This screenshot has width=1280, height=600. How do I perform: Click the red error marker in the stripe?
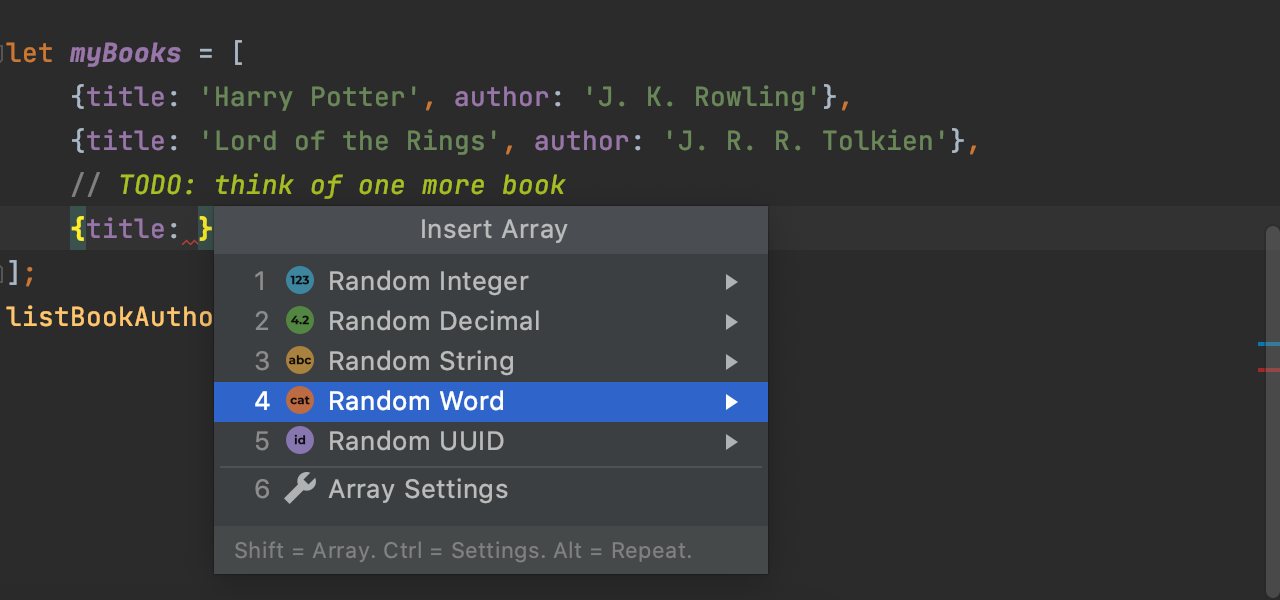click(x=1269, y=370)
